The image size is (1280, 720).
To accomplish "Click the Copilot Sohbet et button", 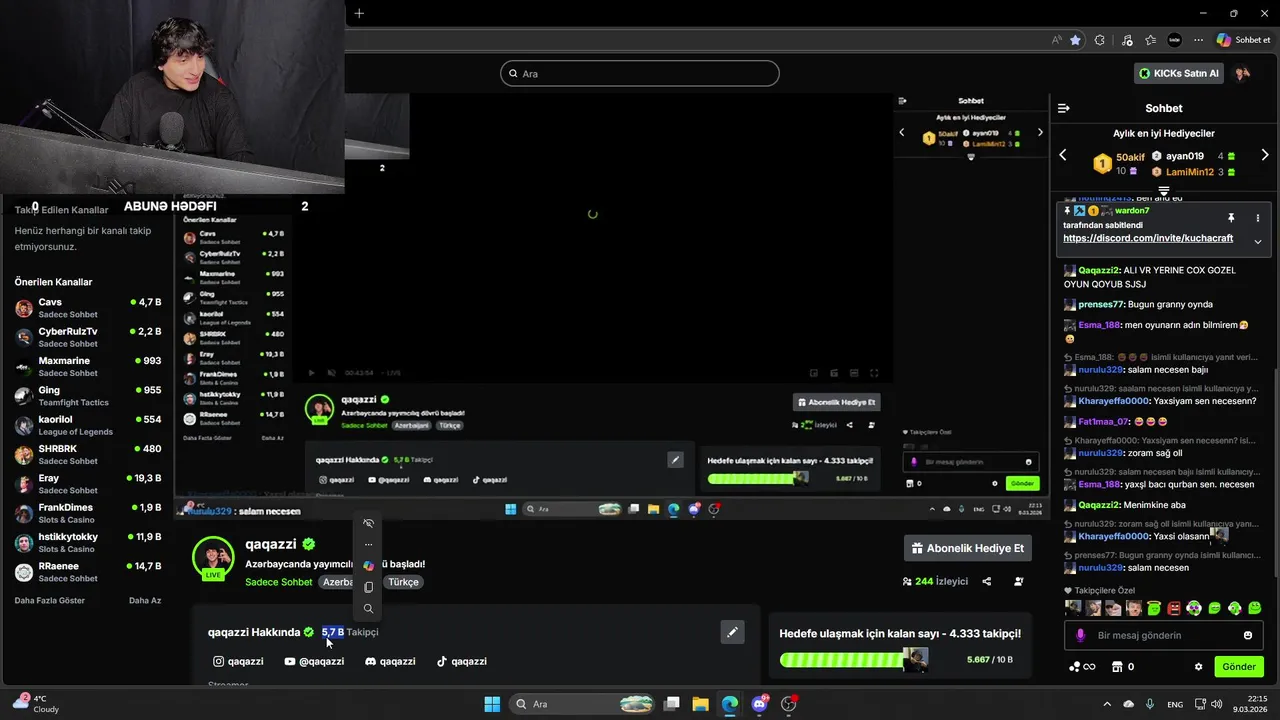I will point(1243,40).
